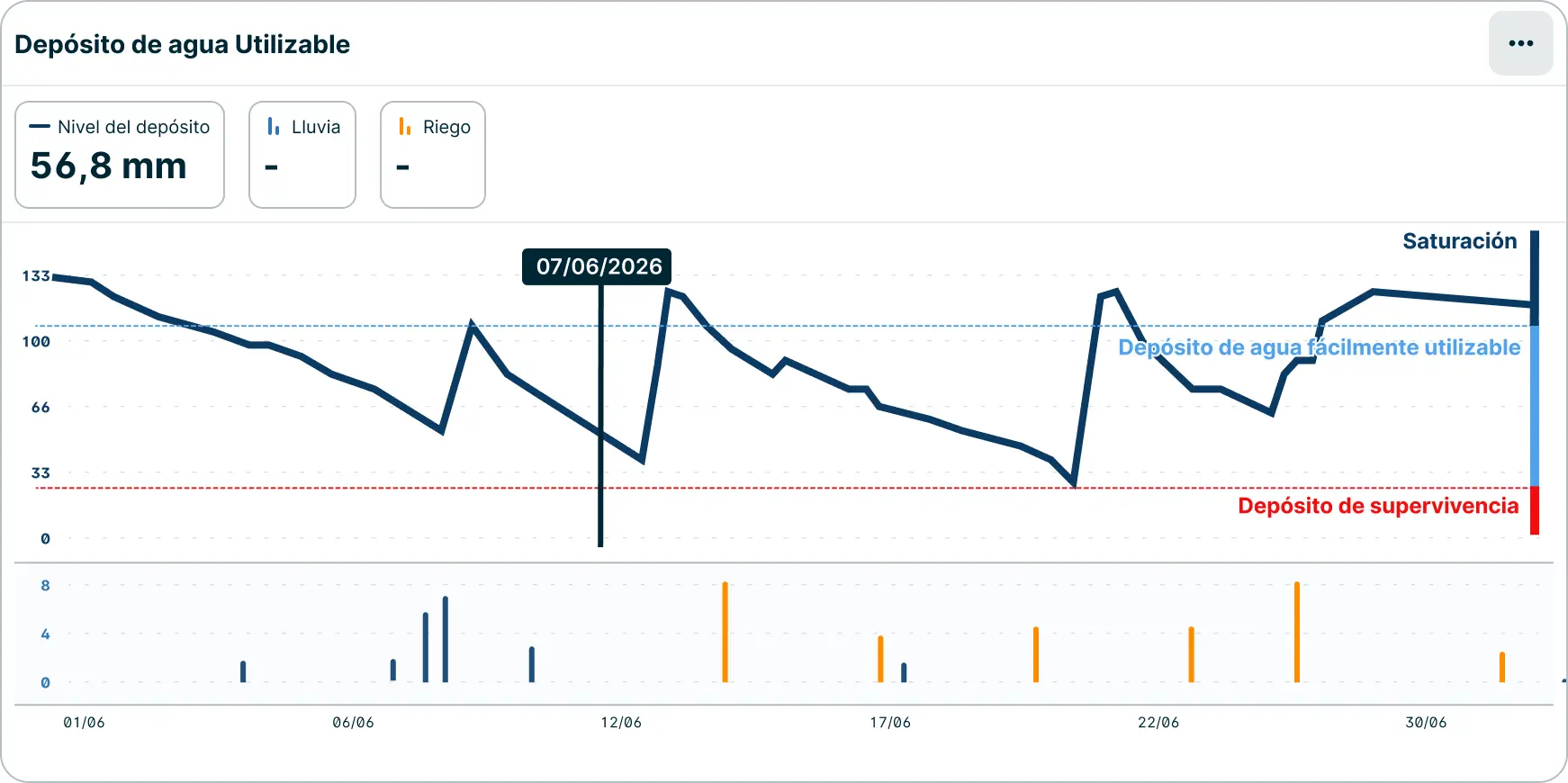This screenshot has width=1568, height=783.
Task: Click the dark blue saturation zone bar
Action: point(1535,278)
